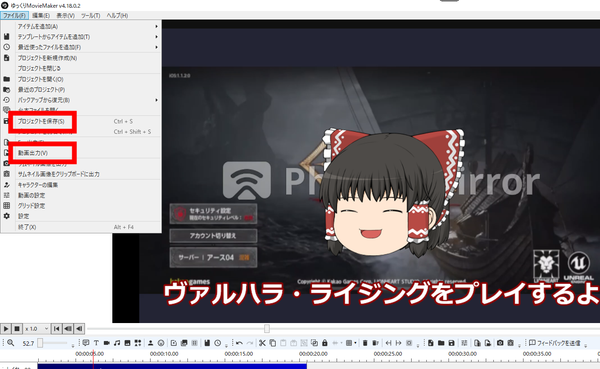
Task: Undo the last action
Action: [x=239, y=343]
